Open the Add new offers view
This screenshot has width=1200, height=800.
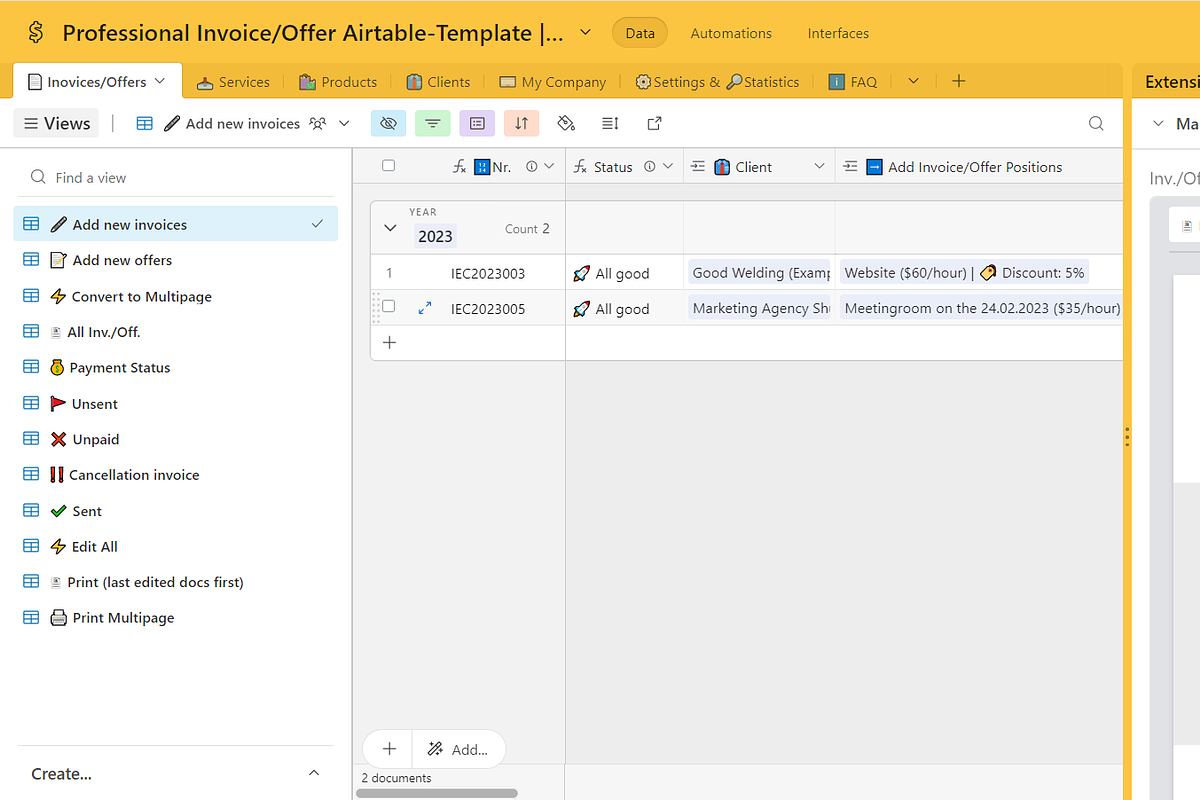[175, 260]
